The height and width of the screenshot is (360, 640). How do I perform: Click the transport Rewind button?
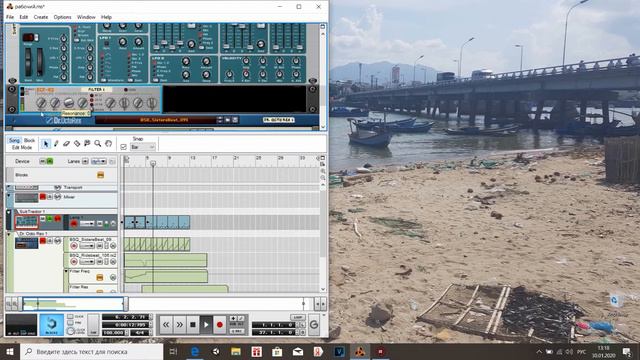click(x=166, y=325)
